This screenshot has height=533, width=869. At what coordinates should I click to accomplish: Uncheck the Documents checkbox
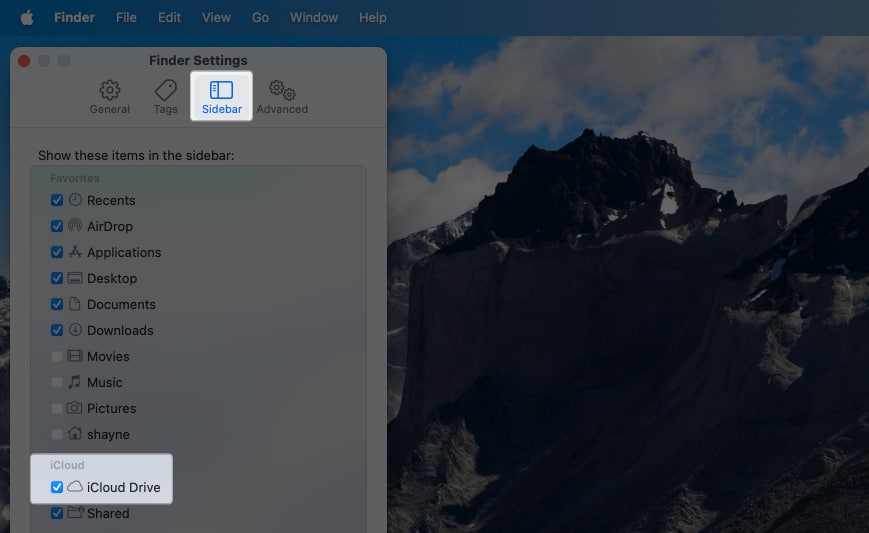(x=57, y=304)
